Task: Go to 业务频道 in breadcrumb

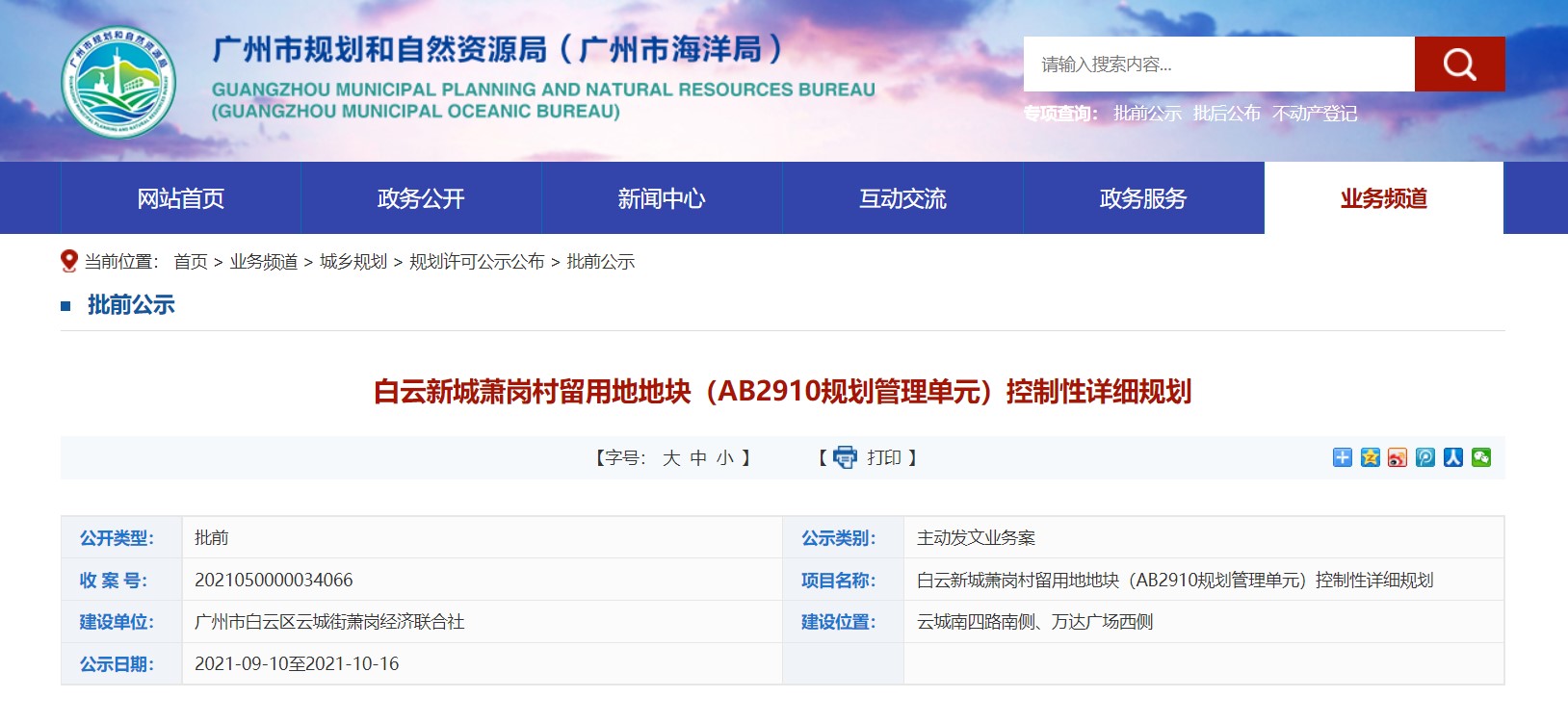Action: click(x=264, y=262)
